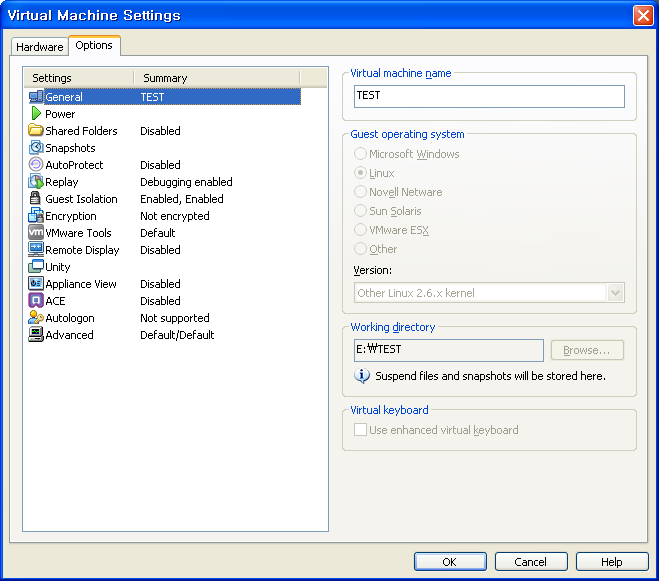The height and width of the screenshot is (581, 659).
Task: Click the Guest Isolation padlock icon
Action: click(35, 198)
